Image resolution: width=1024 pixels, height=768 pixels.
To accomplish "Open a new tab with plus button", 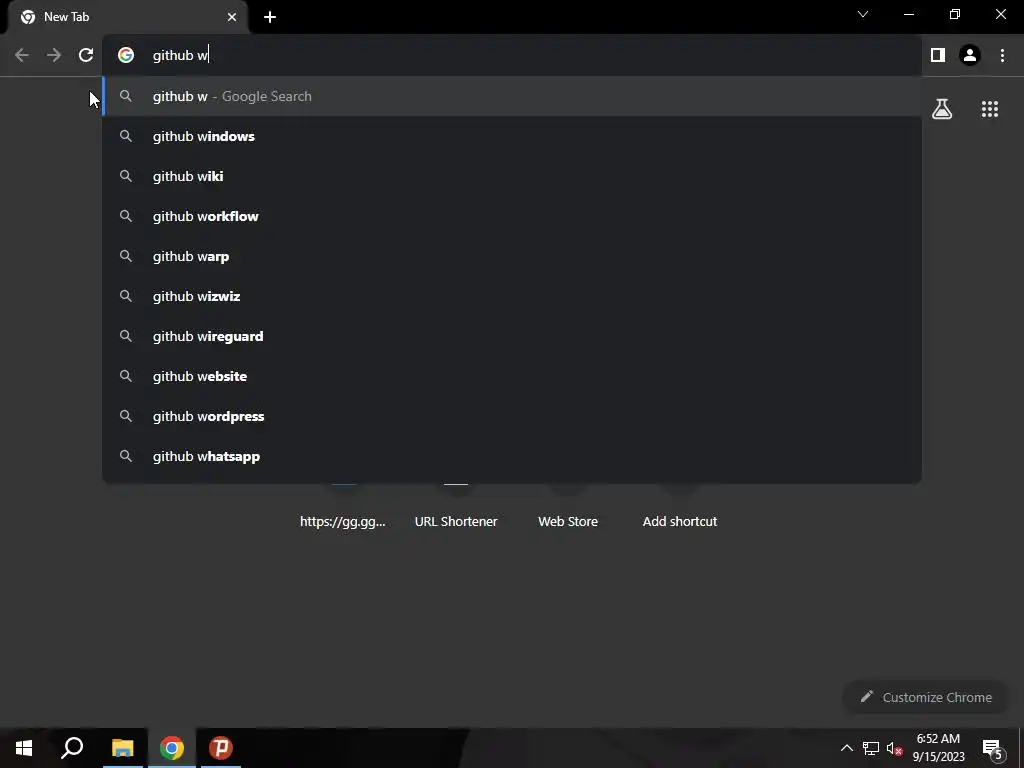I will [270, 17].
